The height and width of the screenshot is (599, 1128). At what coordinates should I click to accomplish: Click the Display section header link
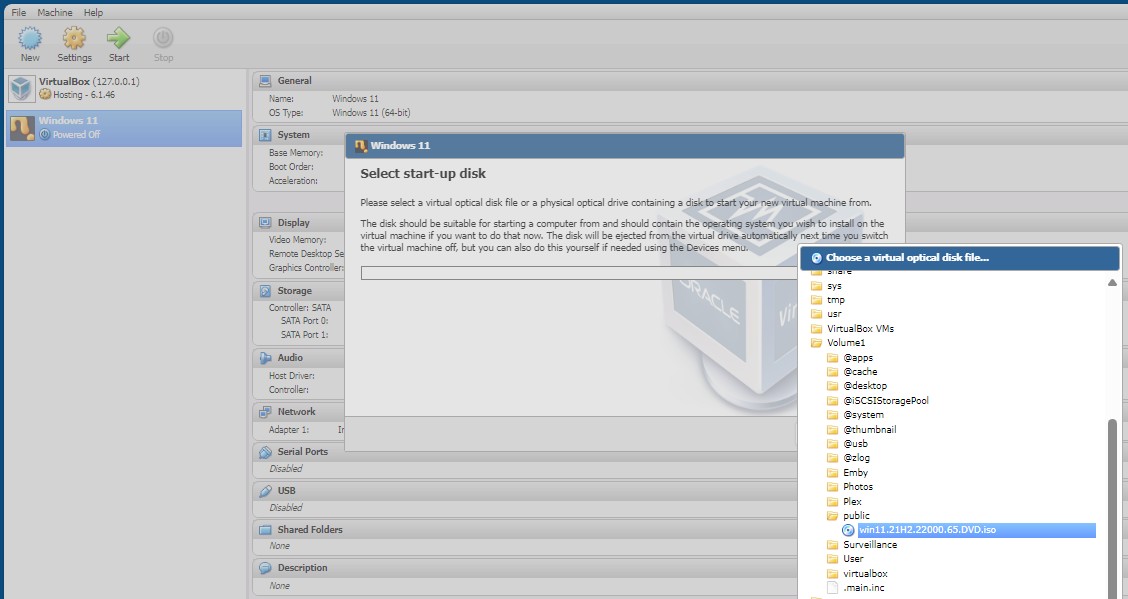[294, 222]
